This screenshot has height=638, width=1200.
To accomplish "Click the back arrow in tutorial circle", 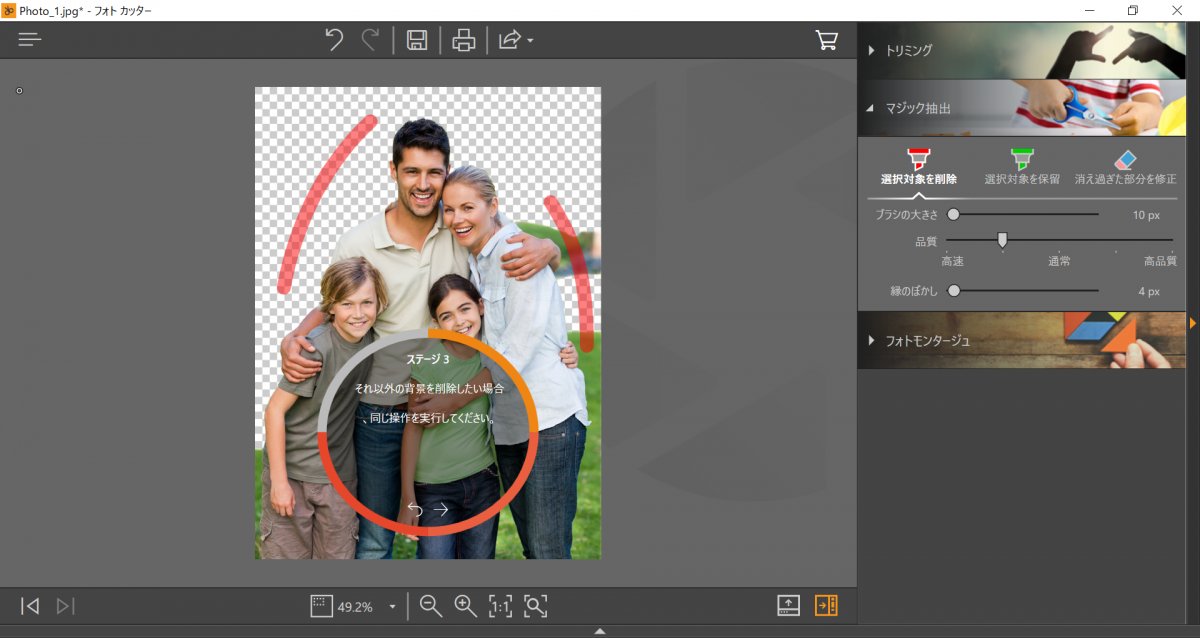I will (414, 509).
